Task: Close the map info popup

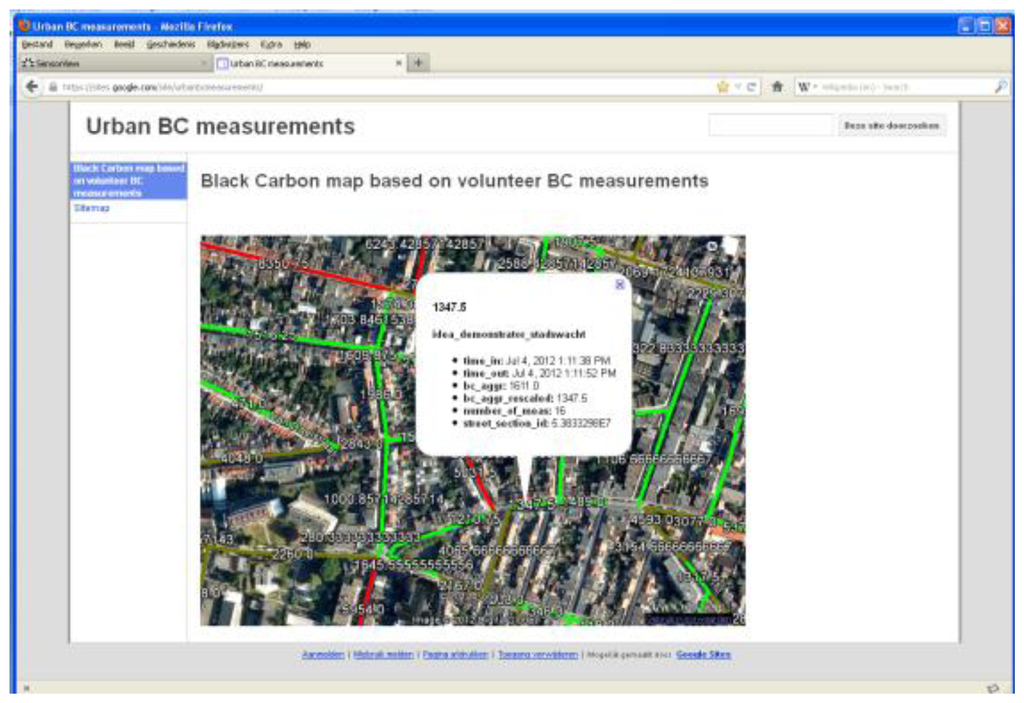Action: tap(619, 284)
